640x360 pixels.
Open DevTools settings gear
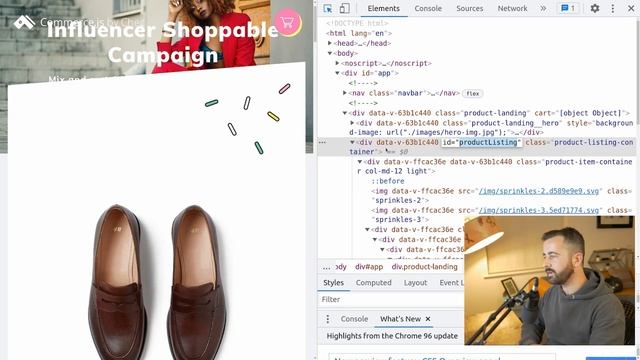[x=595, y=8]
